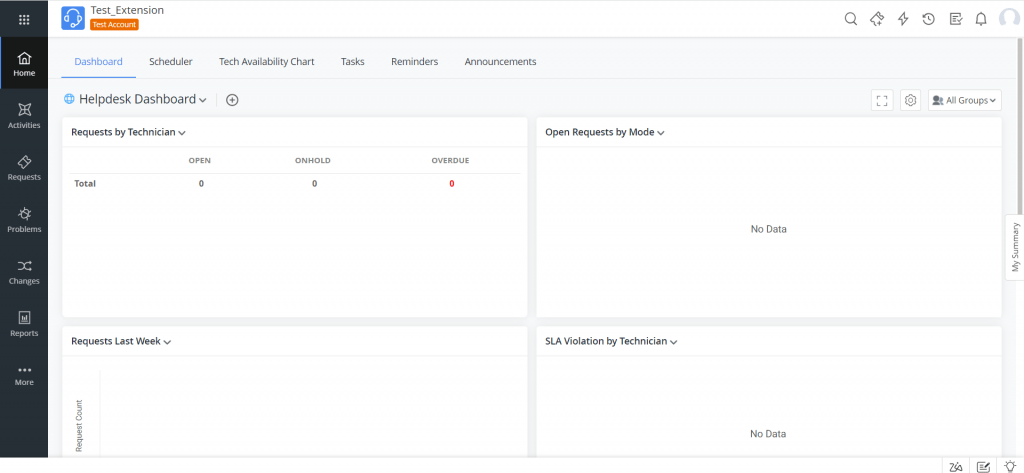
Task: Click the Onhold total count
Action: tap(314, 184)
